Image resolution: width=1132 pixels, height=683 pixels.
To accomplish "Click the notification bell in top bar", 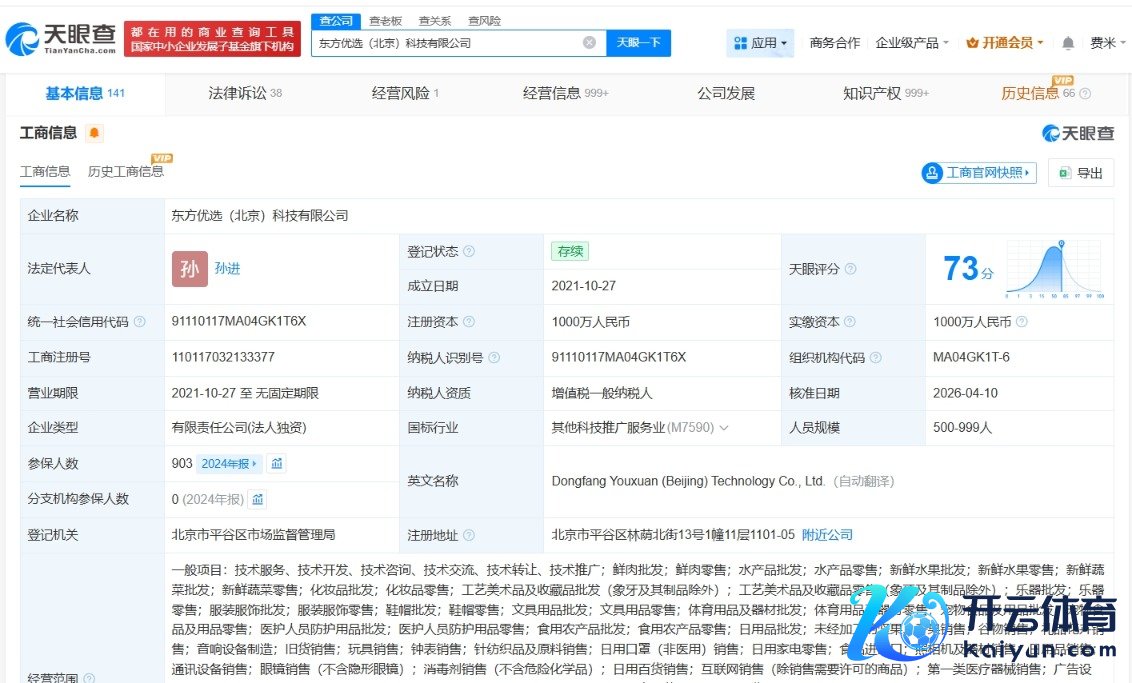I will click(1068, 43).
